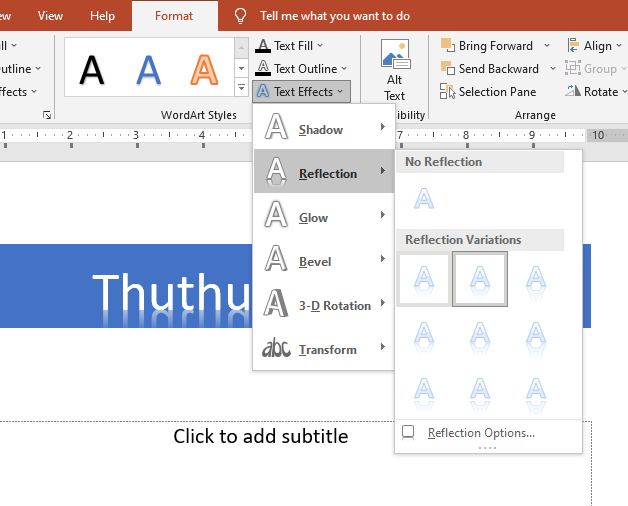The width and height of the screenshot is (628, 506).
Task: Click the Bevel A icon in menu
Action: tap(276, 259)
